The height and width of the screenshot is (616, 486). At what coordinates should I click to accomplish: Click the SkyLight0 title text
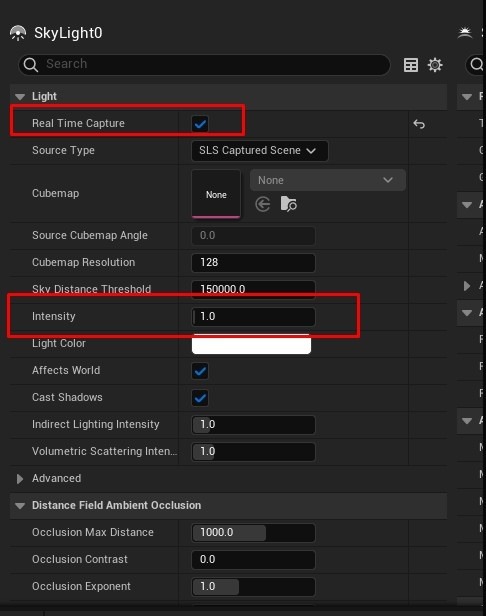(x=68, y=33)
